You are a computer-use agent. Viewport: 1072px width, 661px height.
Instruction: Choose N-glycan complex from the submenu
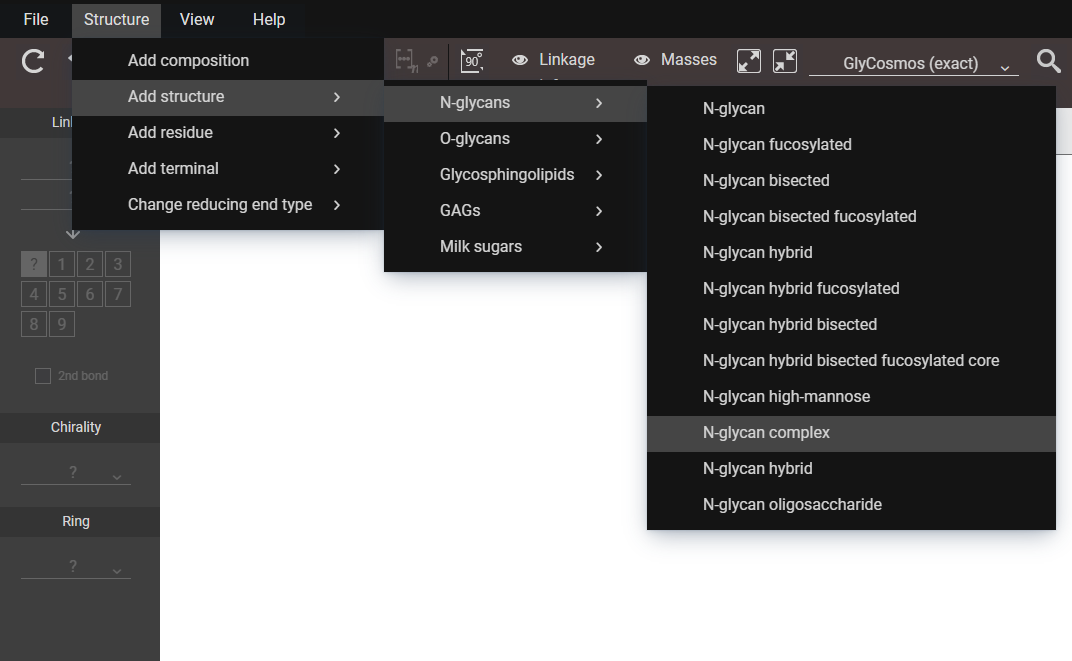point(766,433)
